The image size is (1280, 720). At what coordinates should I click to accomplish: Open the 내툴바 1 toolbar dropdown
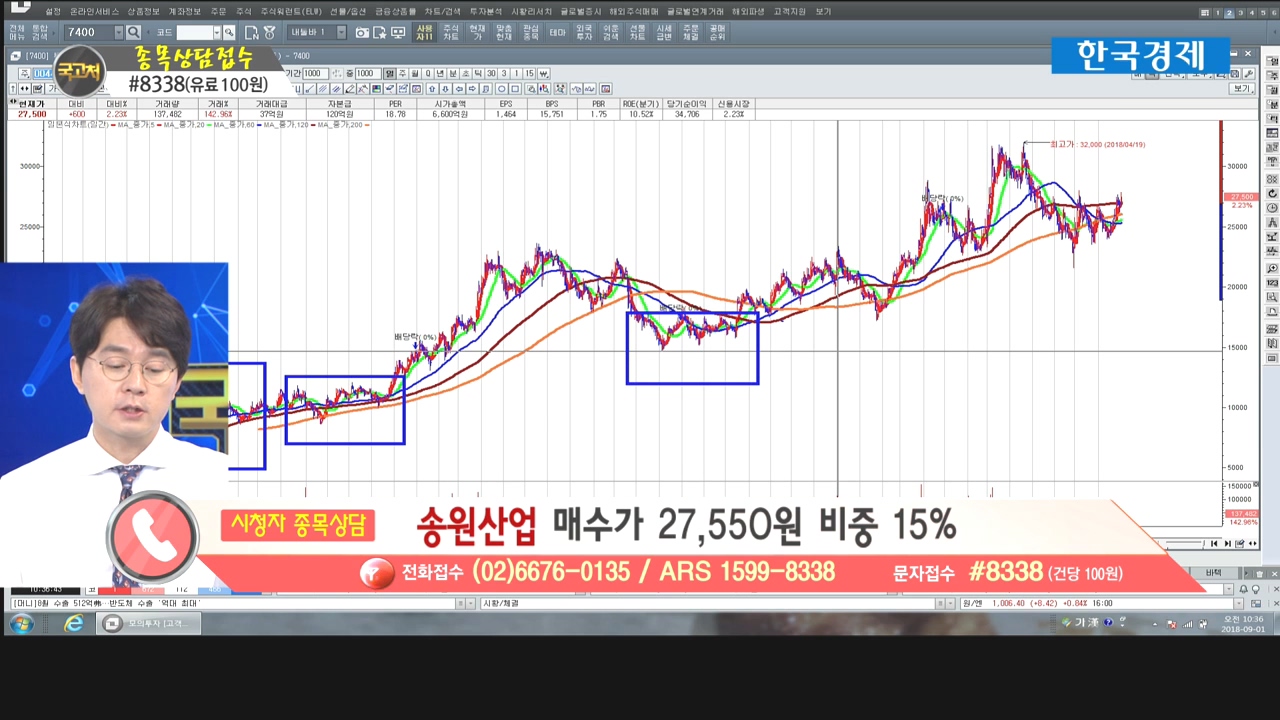click(x=341, y=33)
